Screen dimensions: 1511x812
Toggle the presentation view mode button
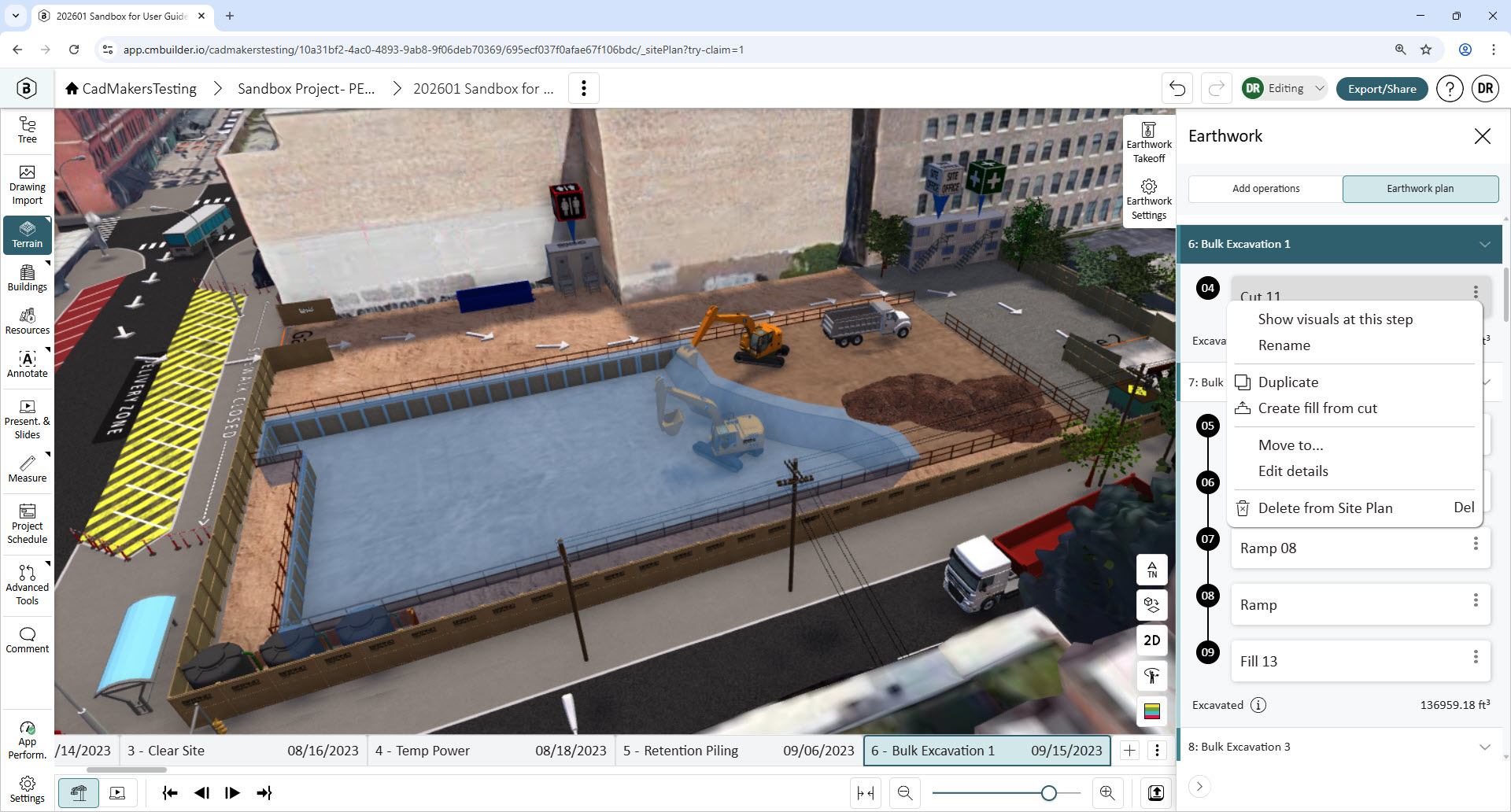coord(117,793)
